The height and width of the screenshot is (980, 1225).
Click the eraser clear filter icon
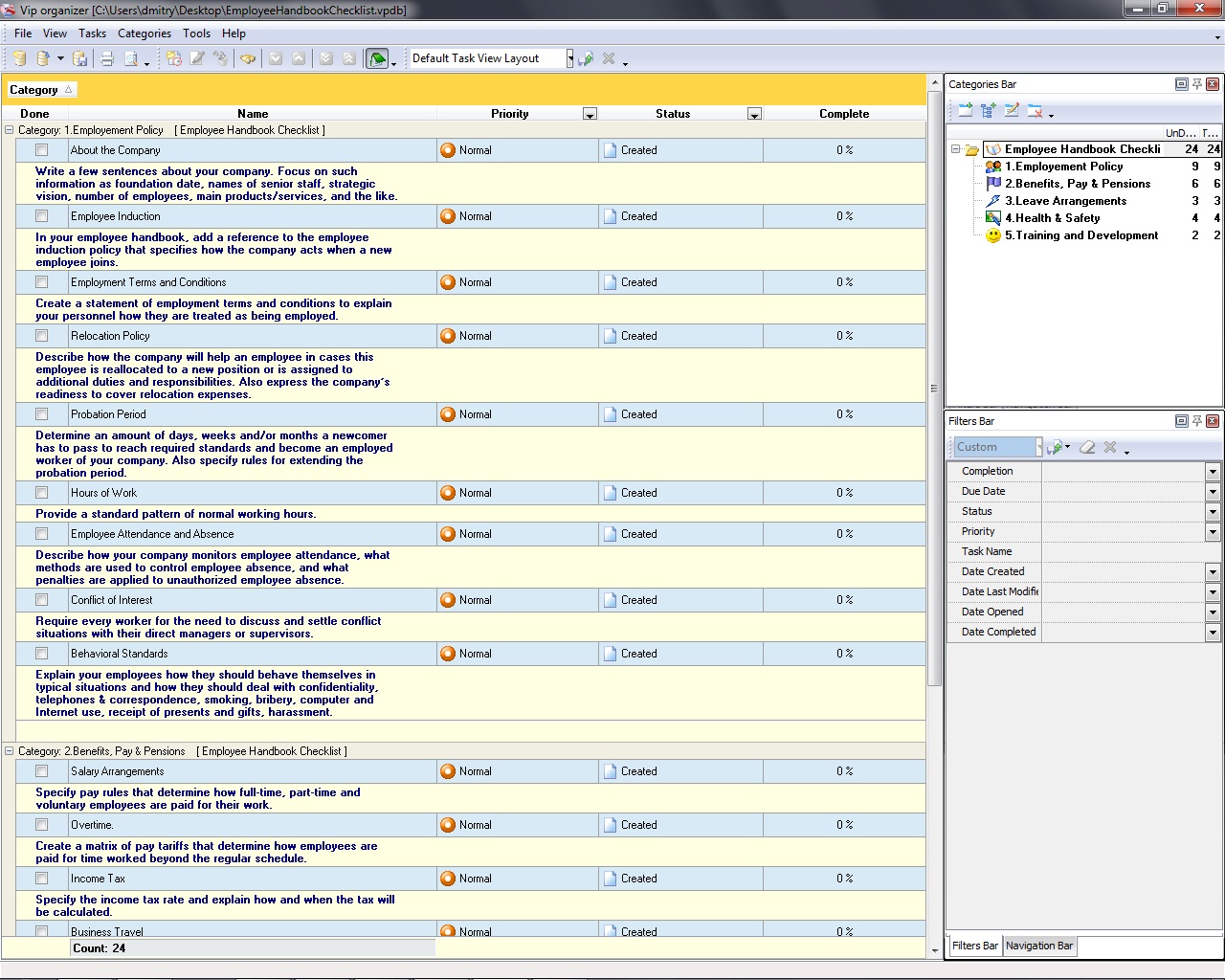click(x=1087, y=447)
